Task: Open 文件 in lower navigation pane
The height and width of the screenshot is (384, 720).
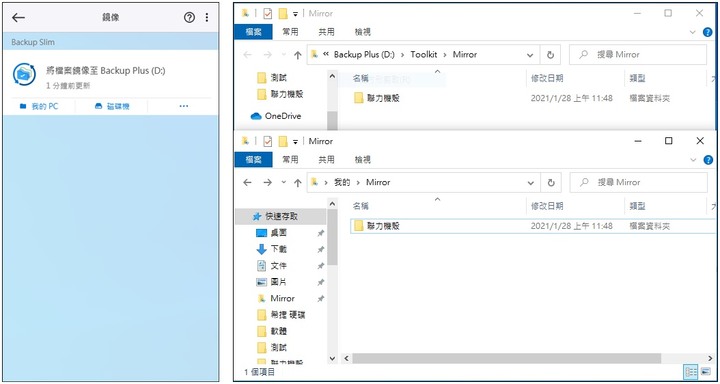Action: click(x=271, y=265)
